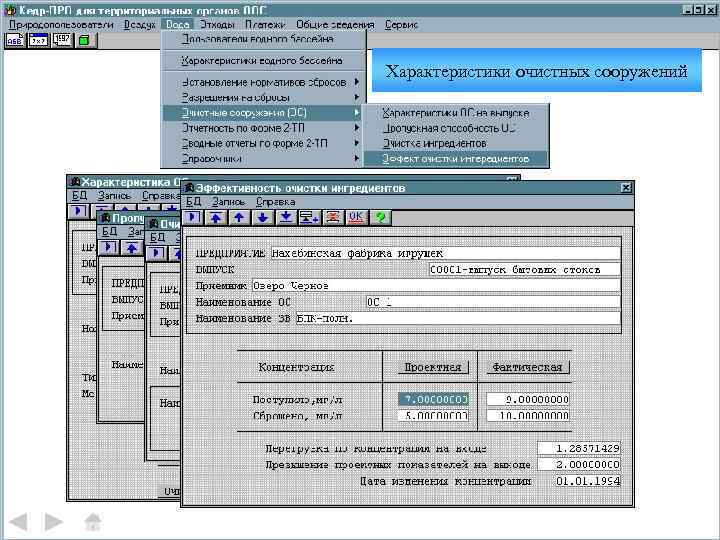This screenshot has height=540, width=720.
Task: Expand Отчетность по форме 2-ТП submenu
Action: click(x=264, y=128)
